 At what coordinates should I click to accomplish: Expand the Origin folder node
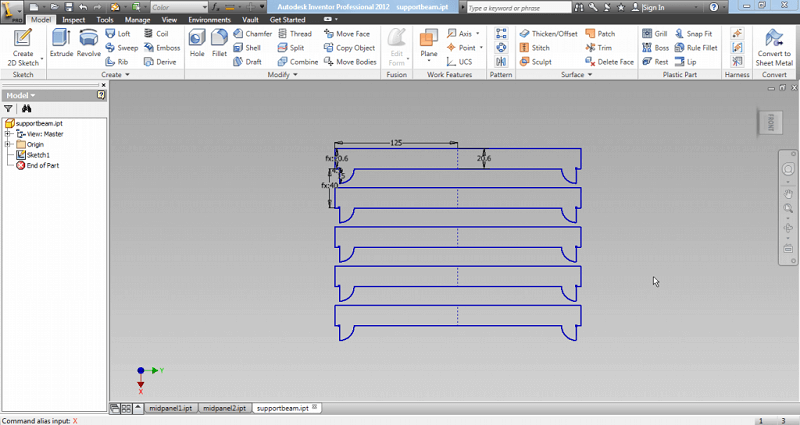pyautogui.click(x=8, y=144)
